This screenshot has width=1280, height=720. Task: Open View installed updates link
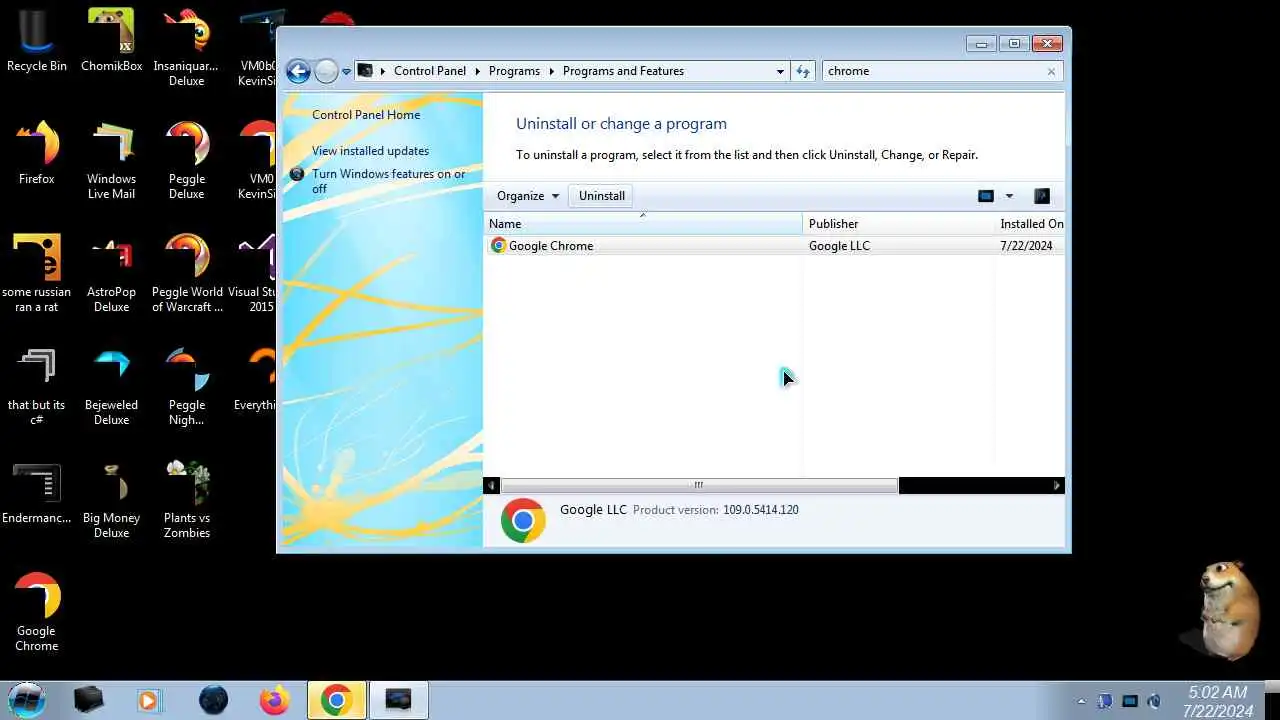click(x=370, y=151)
